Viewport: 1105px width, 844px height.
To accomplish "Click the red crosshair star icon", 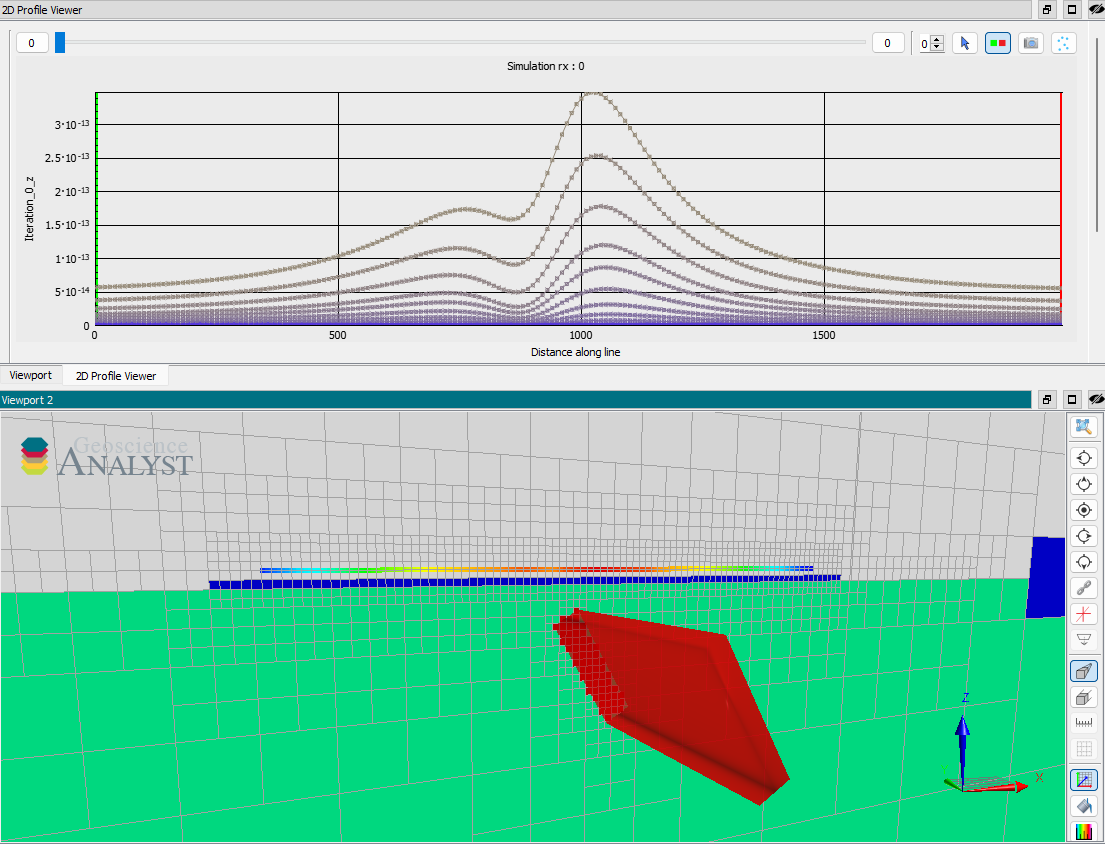I will pos(1083,614).
